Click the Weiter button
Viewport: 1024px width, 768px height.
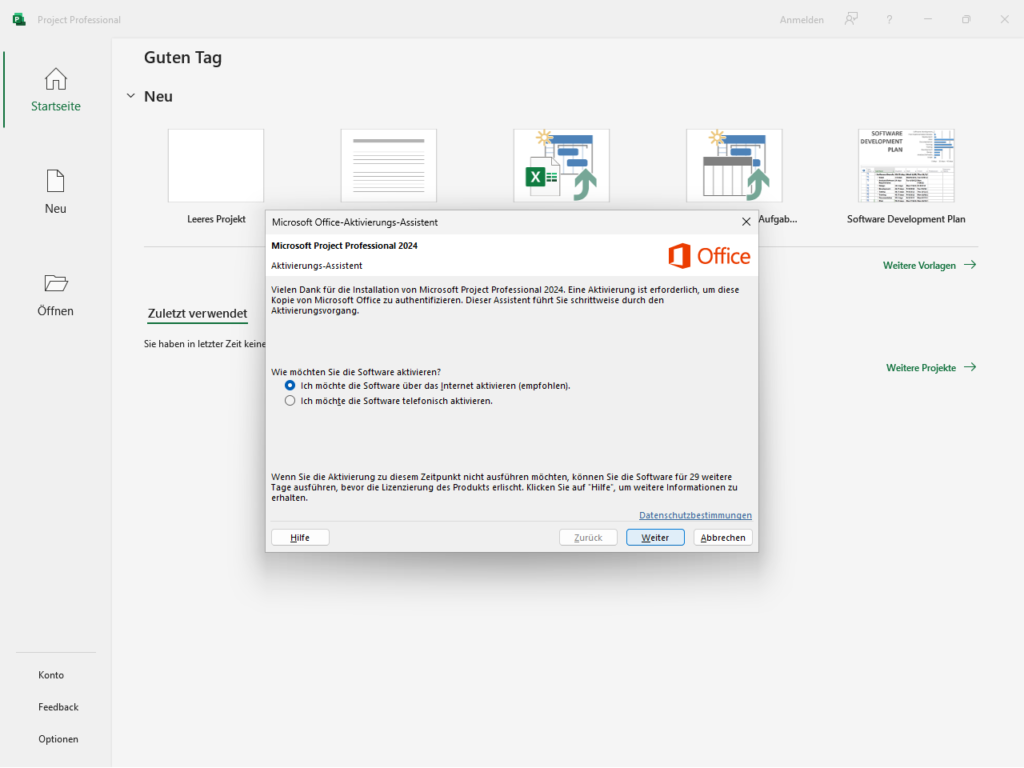(655, 537)
